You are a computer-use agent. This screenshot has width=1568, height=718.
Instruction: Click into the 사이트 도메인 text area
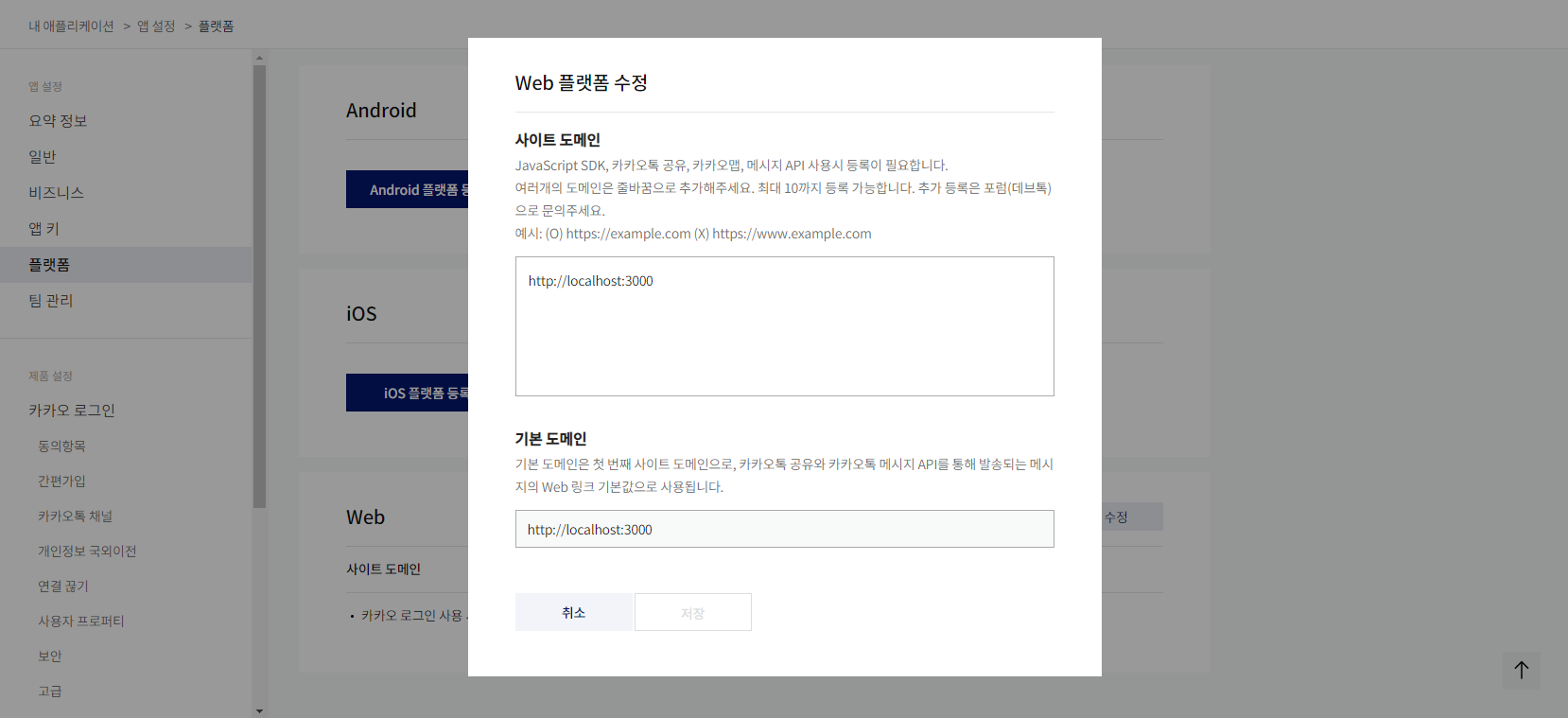[785, 326]
